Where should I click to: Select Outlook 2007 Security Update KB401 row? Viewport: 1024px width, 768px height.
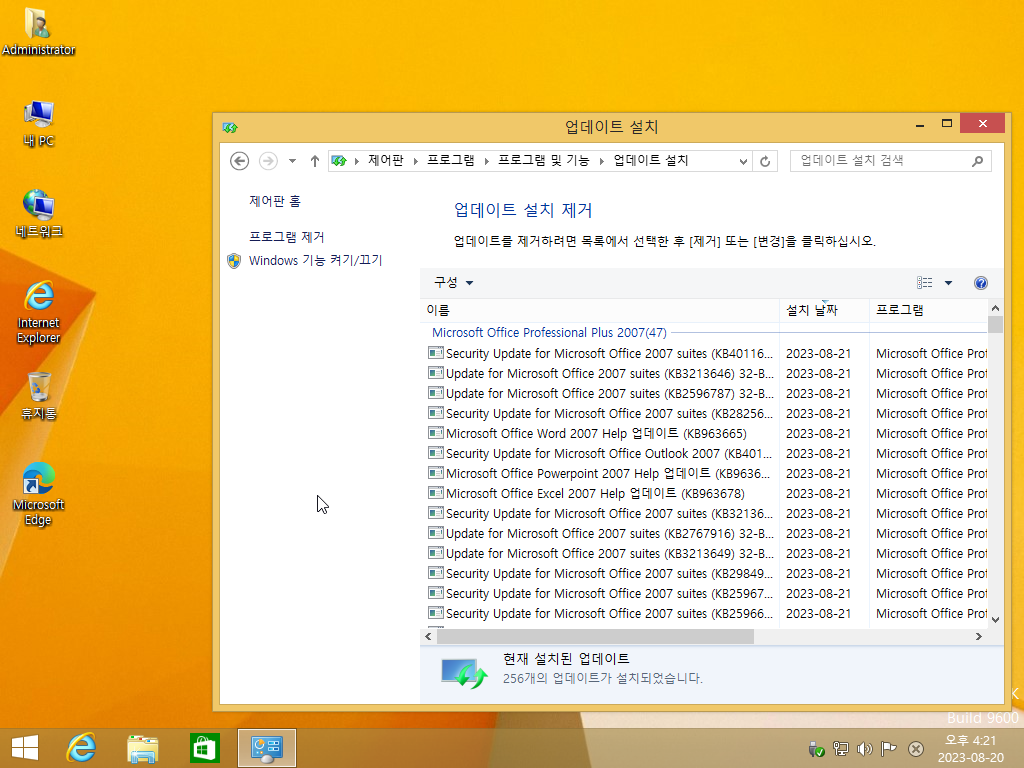[707, 454]
